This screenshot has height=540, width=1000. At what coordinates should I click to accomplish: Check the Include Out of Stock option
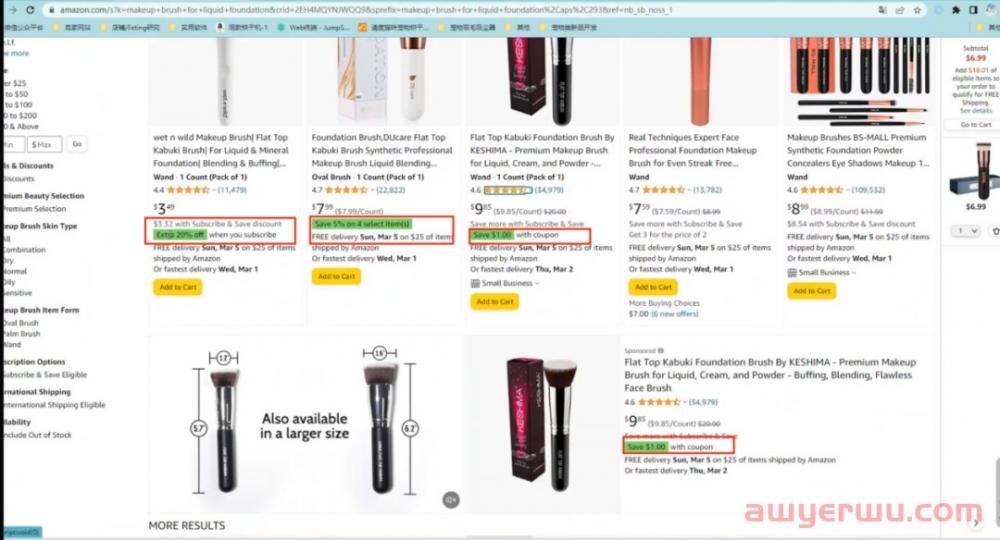(x=37, y=435)
